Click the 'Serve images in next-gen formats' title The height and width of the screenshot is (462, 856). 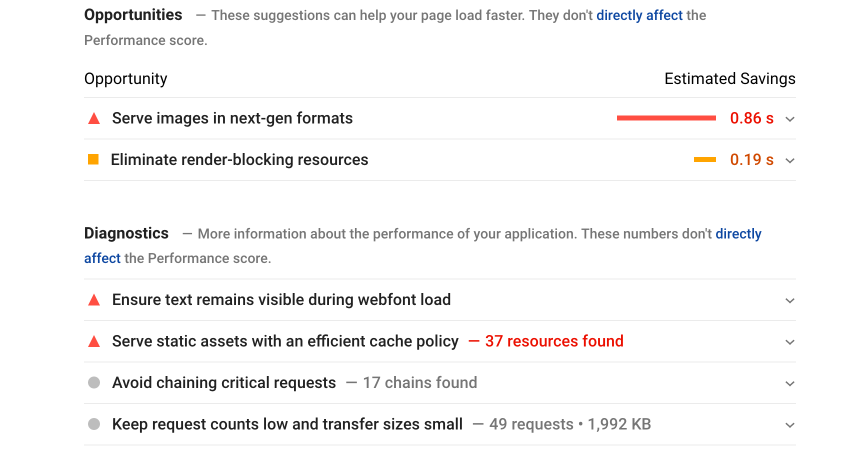click(232, 119)
